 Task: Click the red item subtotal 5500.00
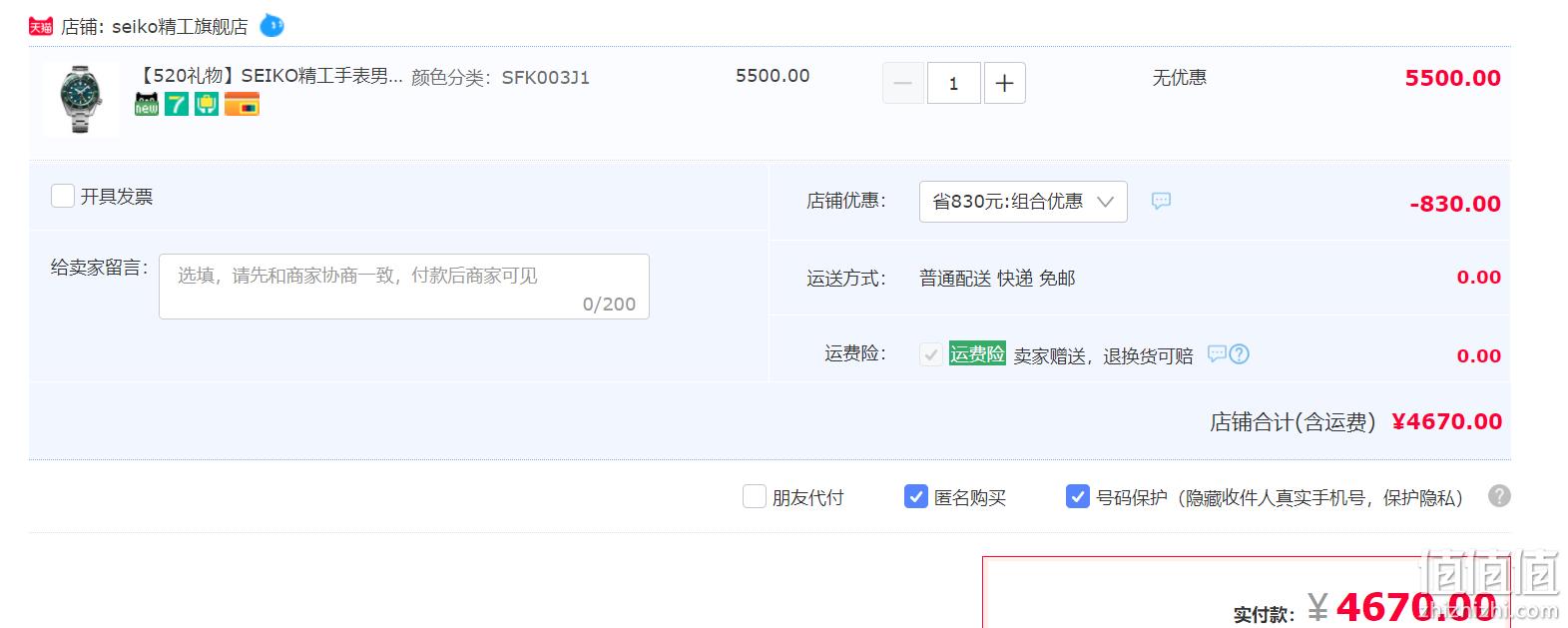click(x=1452, y=78)
